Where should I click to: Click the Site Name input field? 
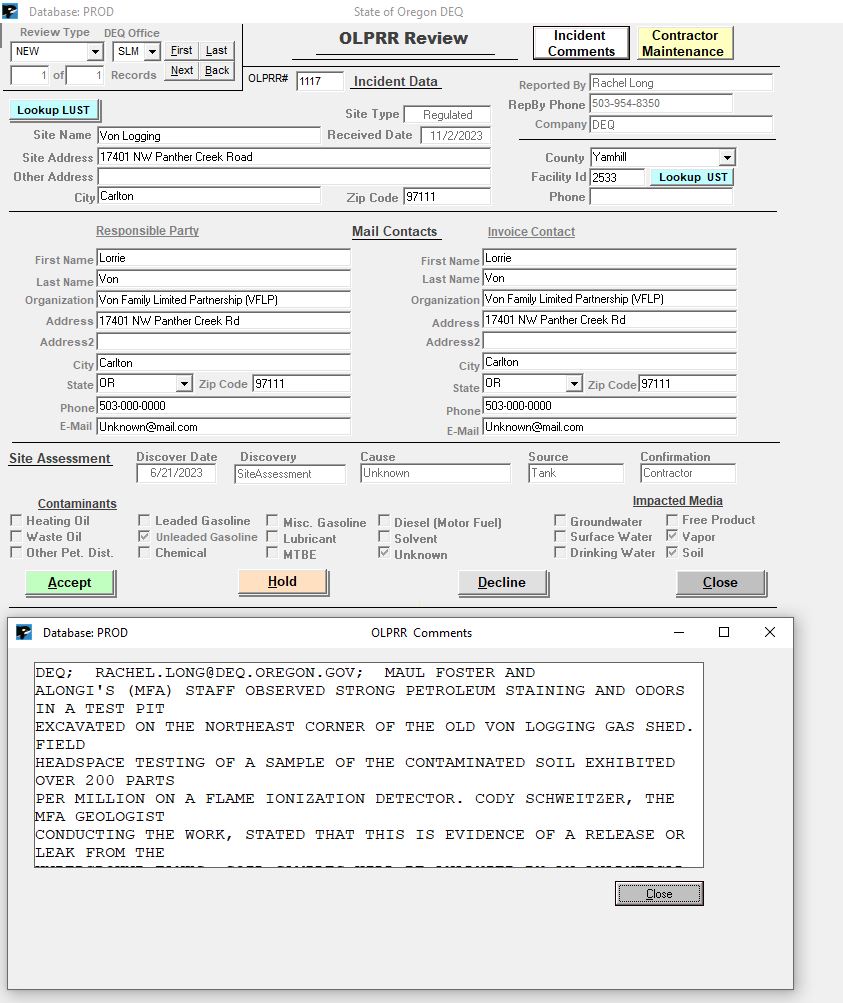click(x=208, y=135)
